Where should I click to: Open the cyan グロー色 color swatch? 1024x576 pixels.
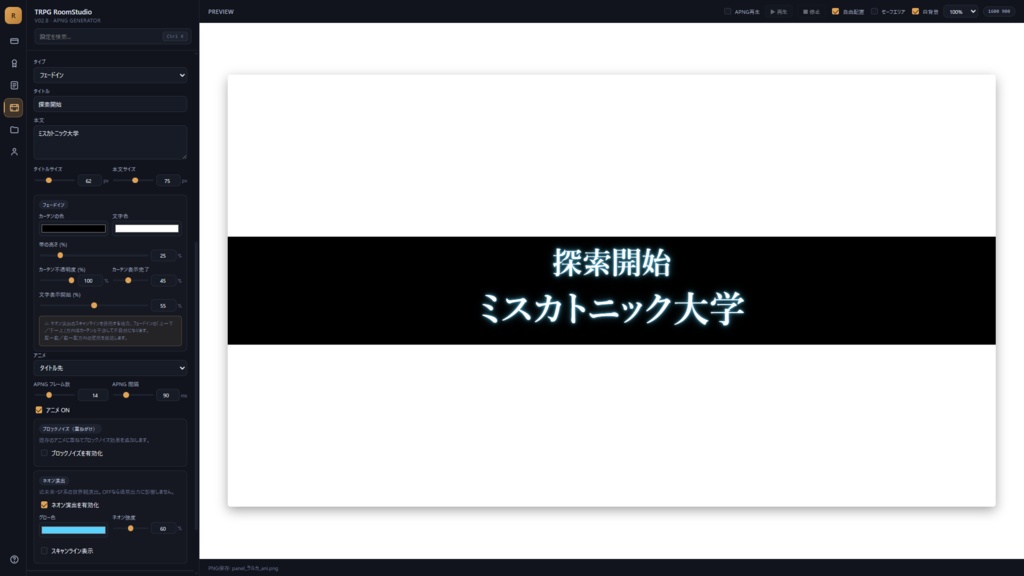tap(73, 530)
